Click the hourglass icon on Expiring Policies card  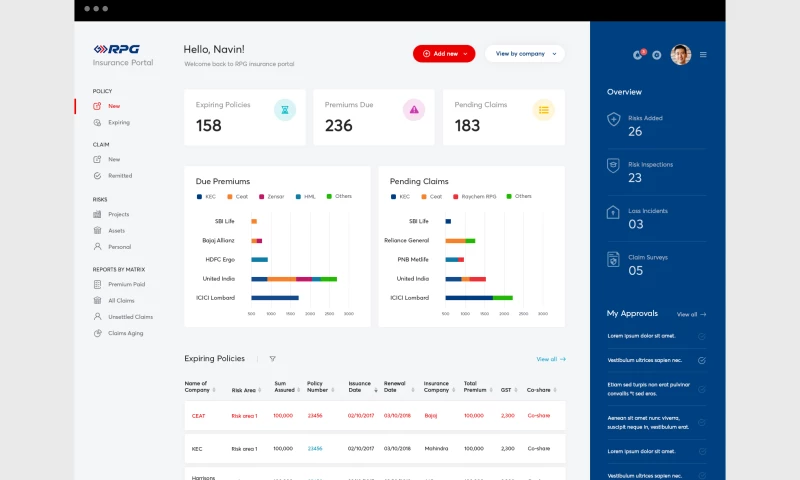coord(286,110)
